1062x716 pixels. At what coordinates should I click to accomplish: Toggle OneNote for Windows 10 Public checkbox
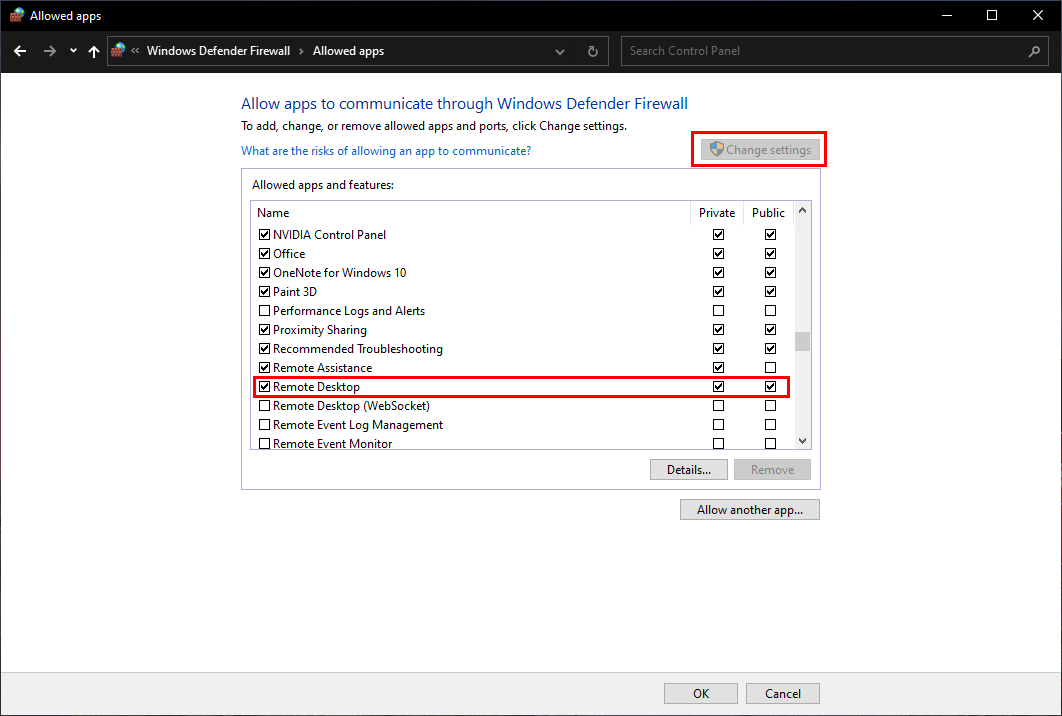pyautogui.click(x=770, y=272)
